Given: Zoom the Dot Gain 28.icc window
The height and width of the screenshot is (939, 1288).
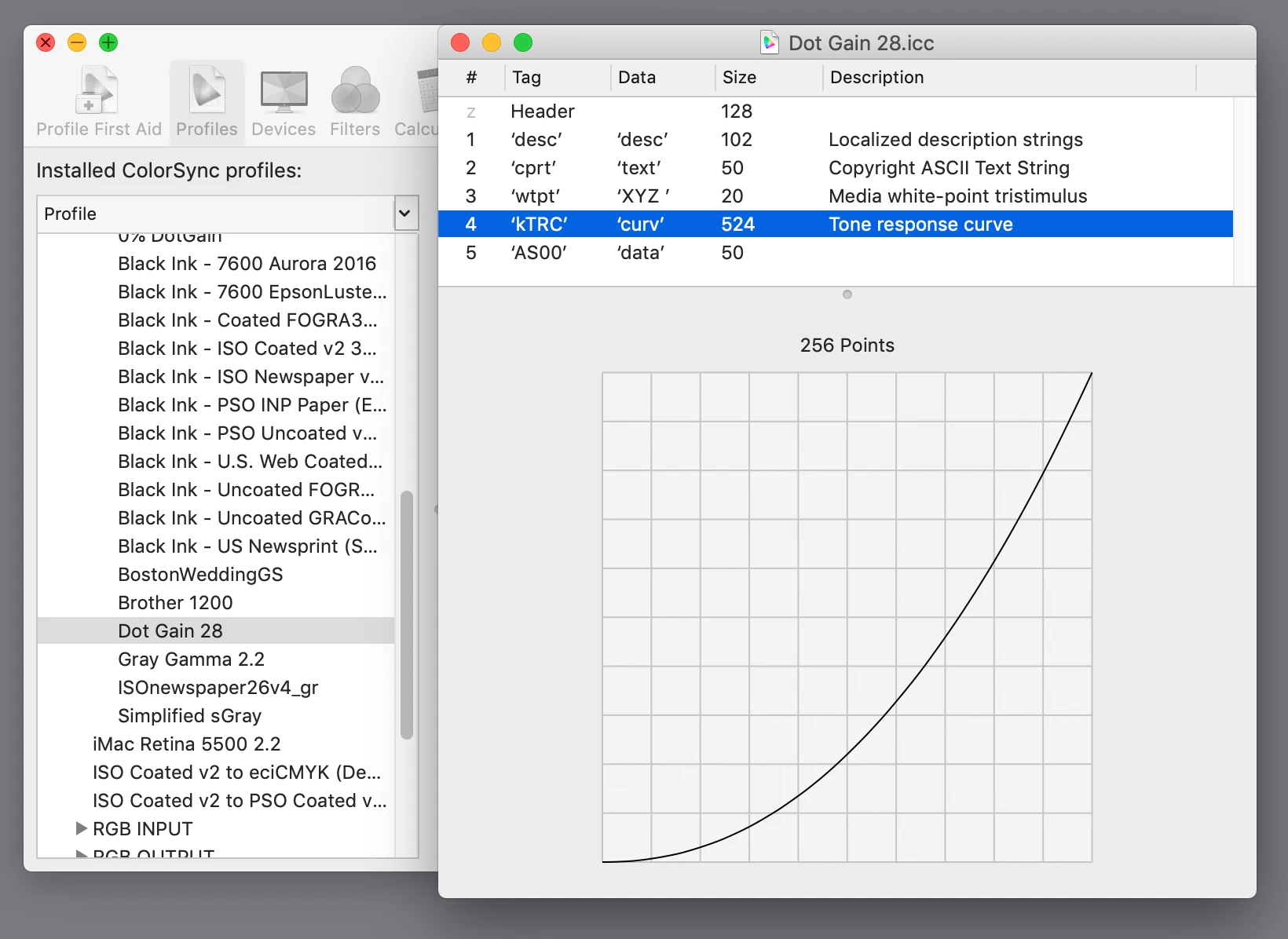Looking at the screenshot, I should pyautogui.click(x=523, y=42).
